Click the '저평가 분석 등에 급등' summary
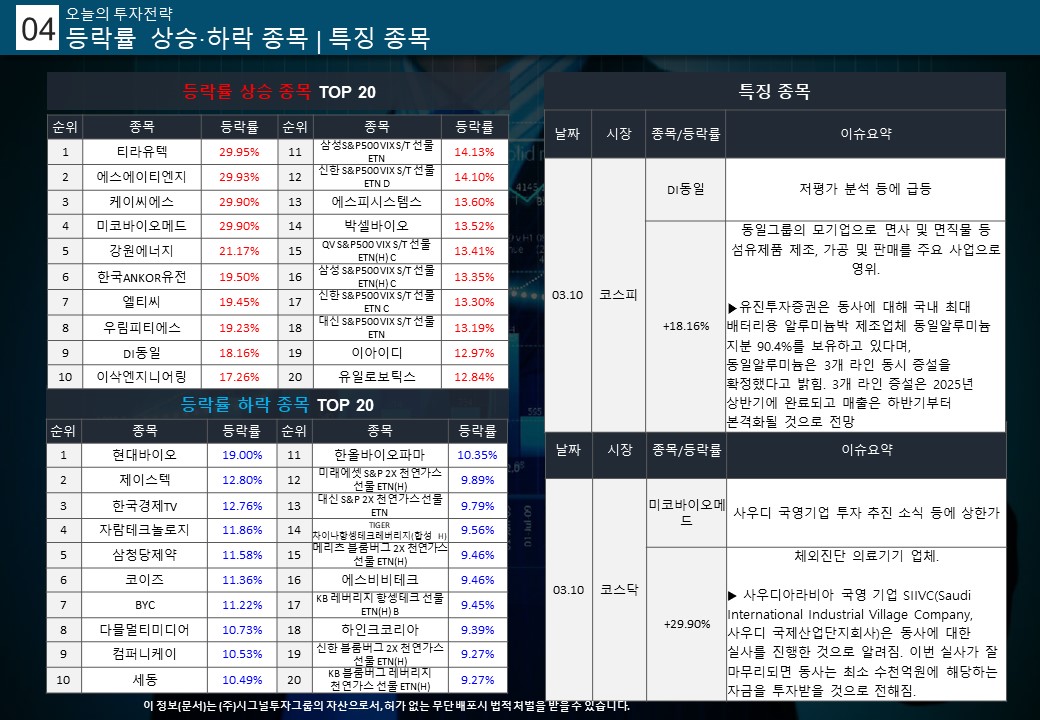Image resolution: width=1040 pixels, height=720 pixels. click(x=866, y=189)
